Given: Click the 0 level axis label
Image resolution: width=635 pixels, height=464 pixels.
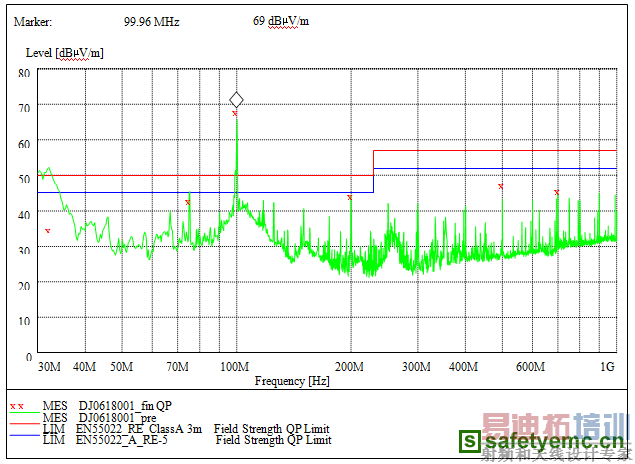Looking at the screenshot, I should [x=28, y=357].
